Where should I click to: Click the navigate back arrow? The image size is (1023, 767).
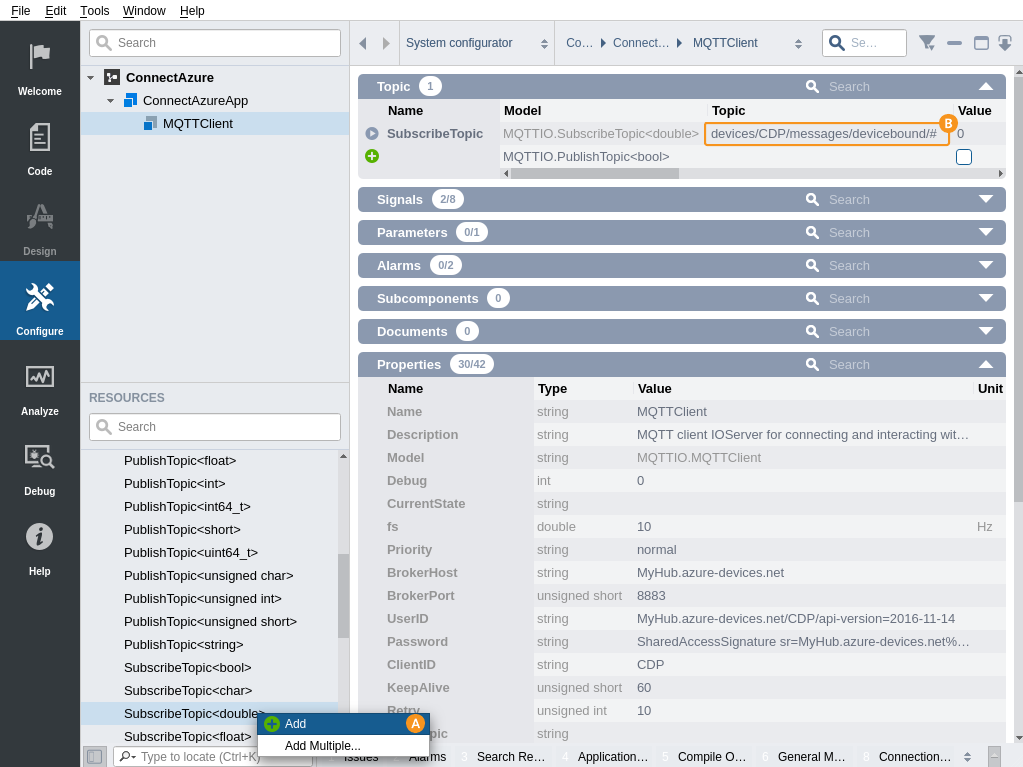coord(362,43)
